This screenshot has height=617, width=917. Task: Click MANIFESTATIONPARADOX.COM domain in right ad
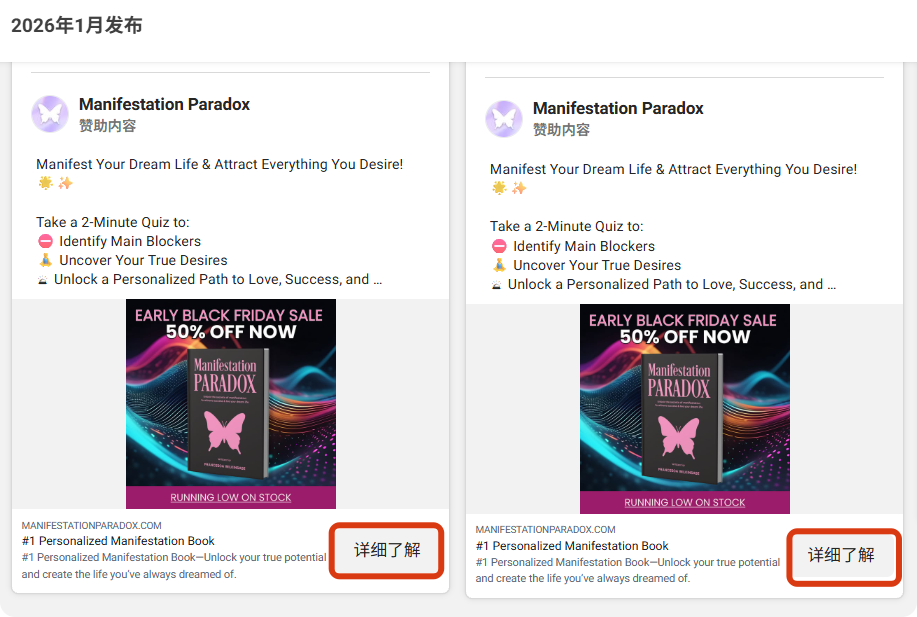click(x=546, y=529)
